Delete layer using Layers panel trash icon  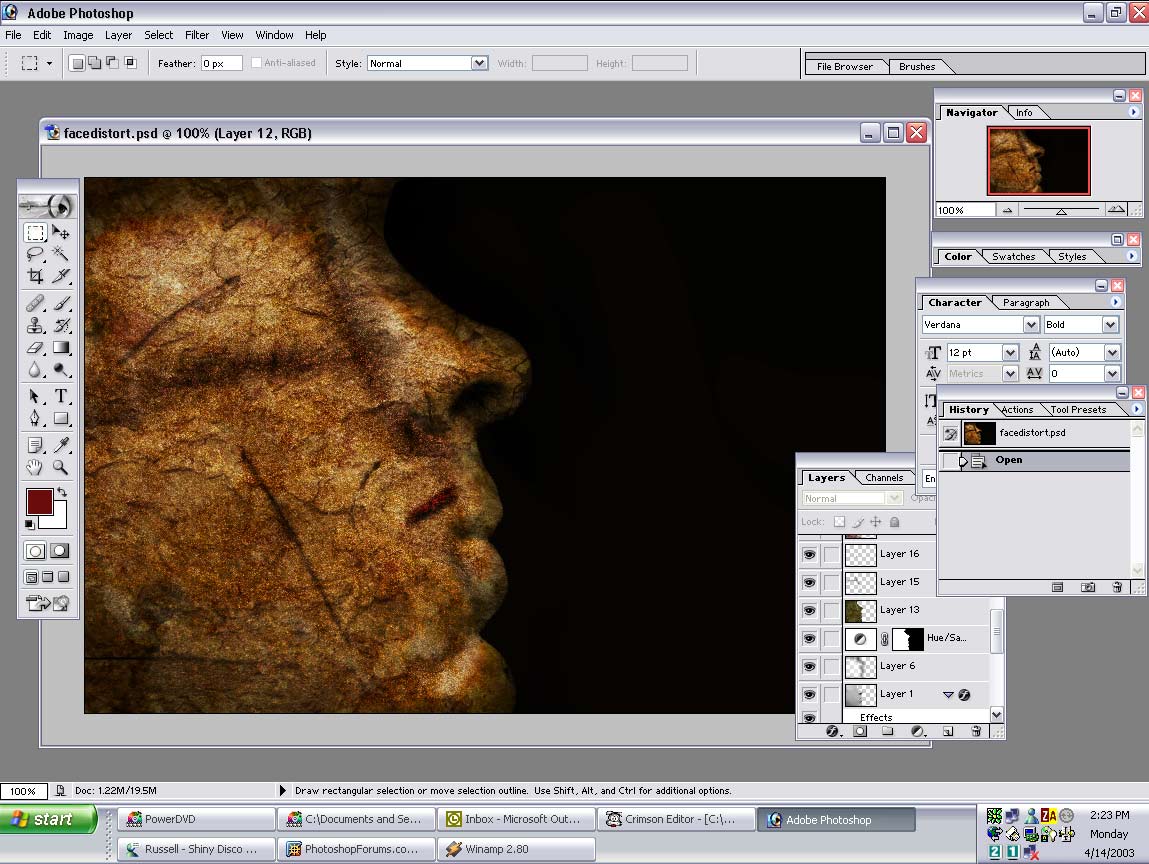click(x=976, y=732)
